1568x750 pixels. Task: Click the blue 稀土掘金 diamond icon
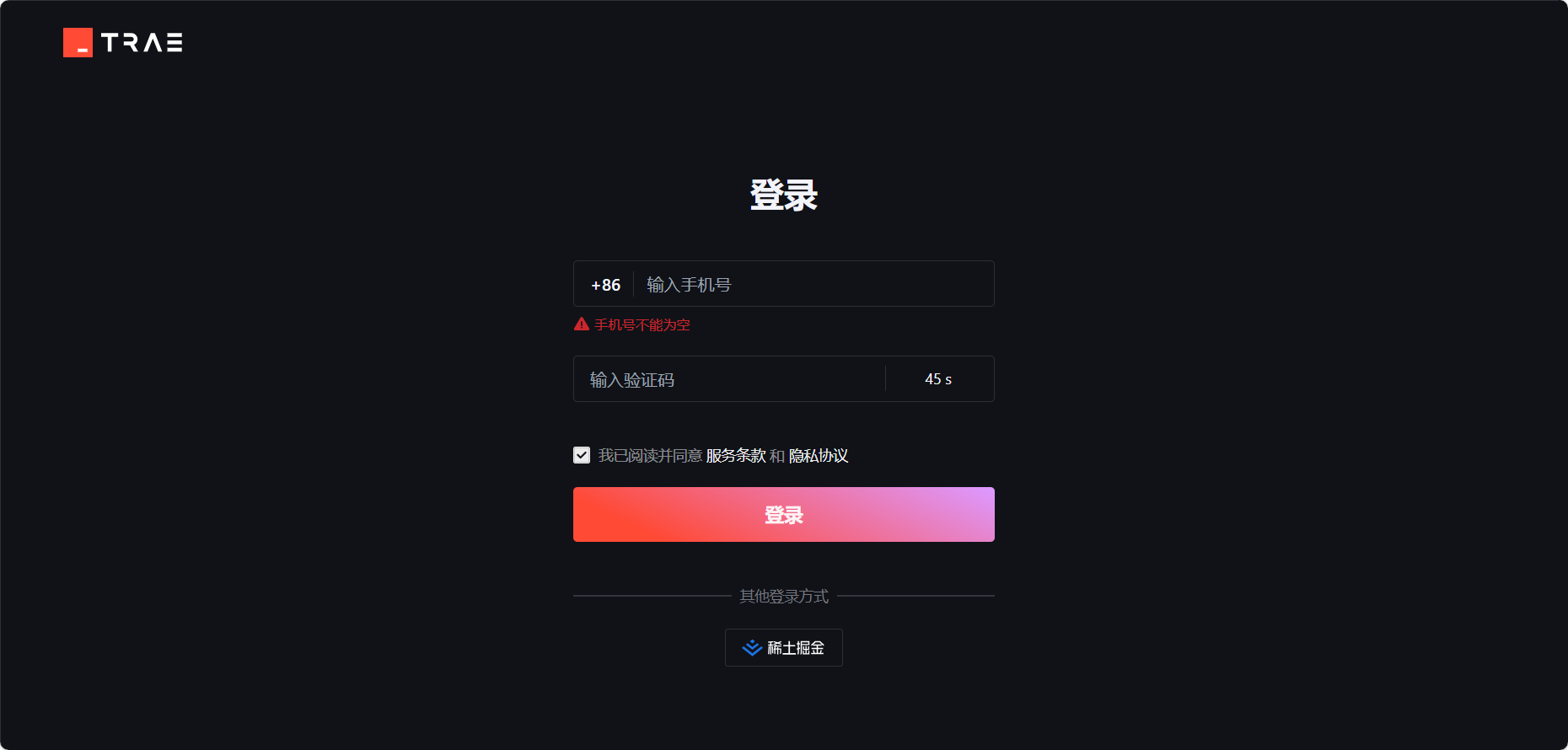752,647
